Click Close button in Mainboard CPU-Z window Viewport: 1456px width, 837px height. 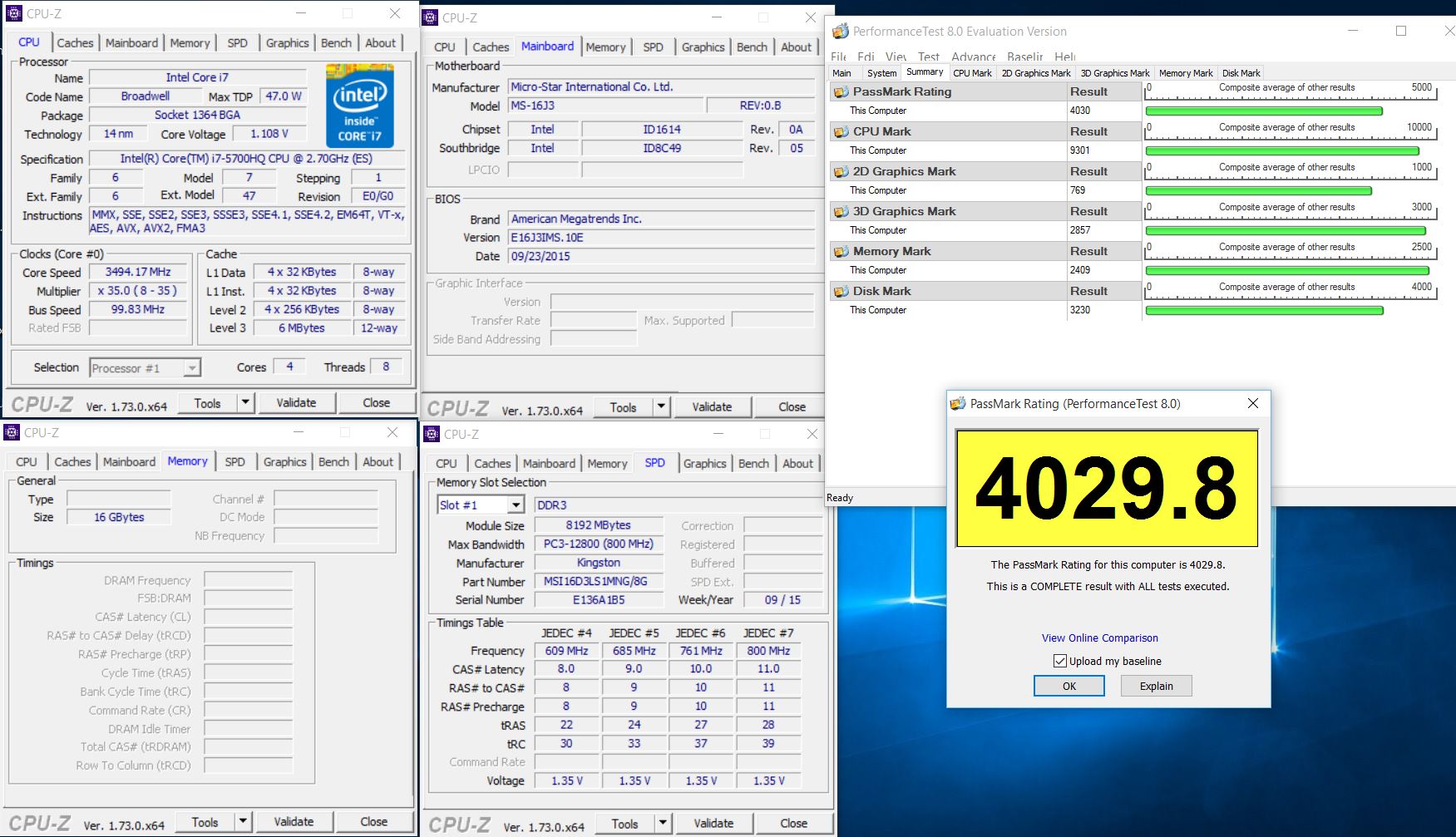tap(792, 407)
